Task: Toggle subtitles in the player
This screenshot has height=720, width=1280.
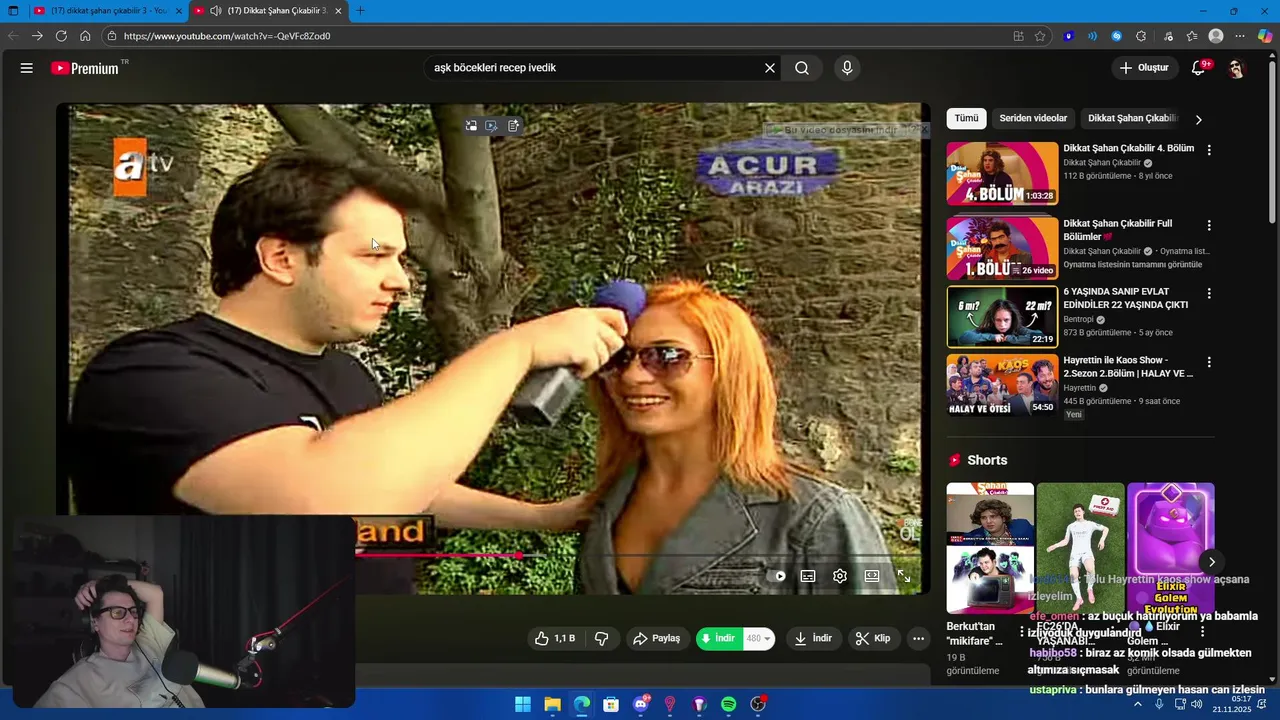Action: tap(808, 576)
